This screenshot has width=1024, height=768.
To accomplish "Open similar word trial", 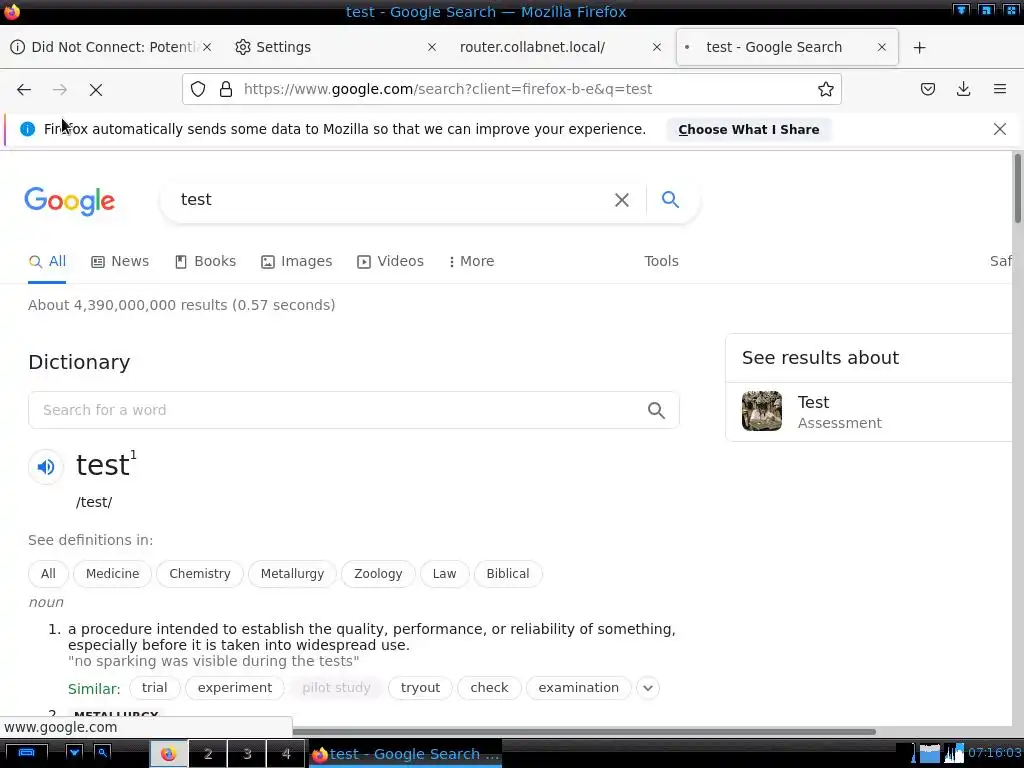I will click(155, 688).
